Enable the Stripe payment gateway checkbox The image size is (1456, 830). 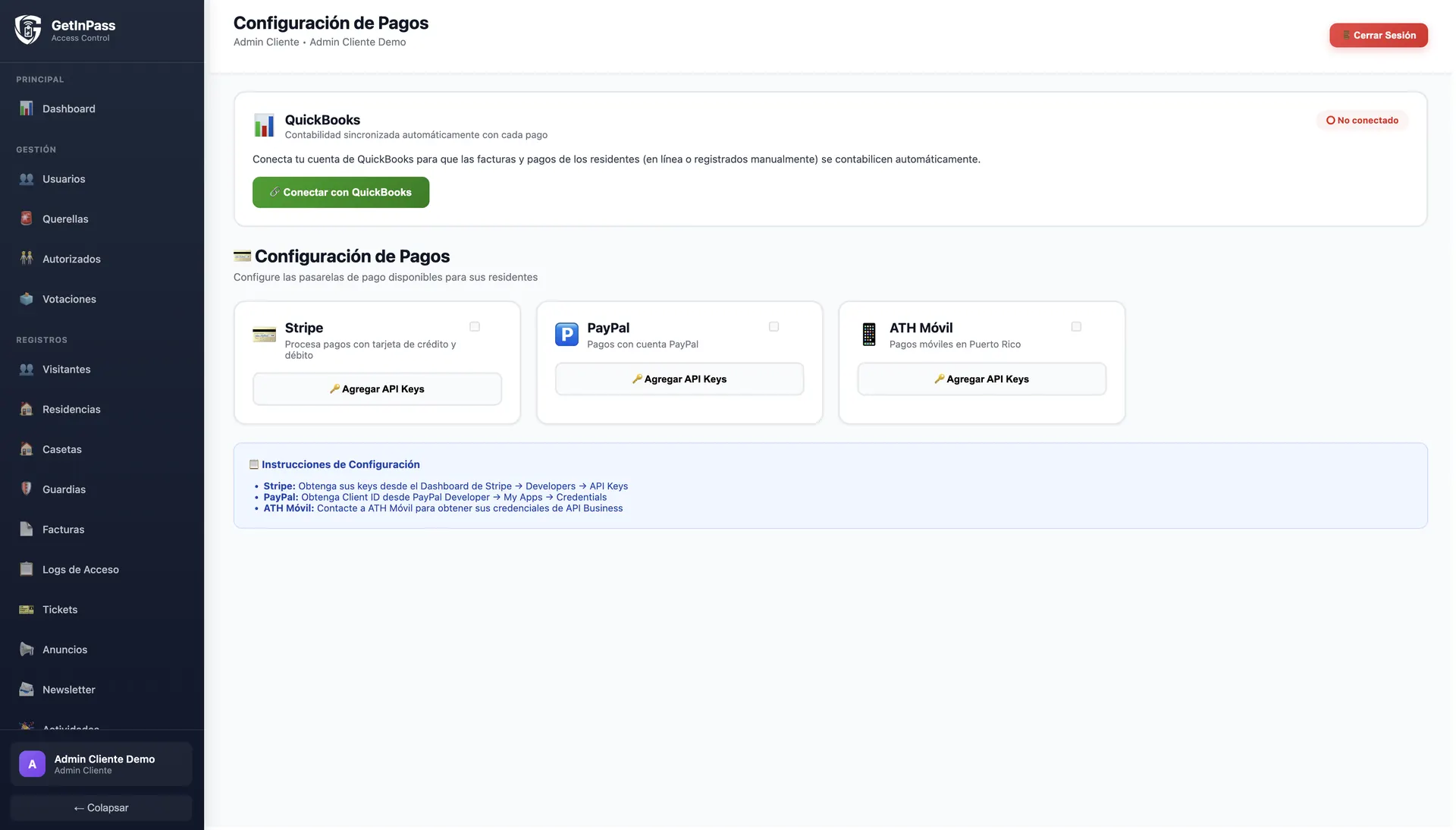coord(475,327)
